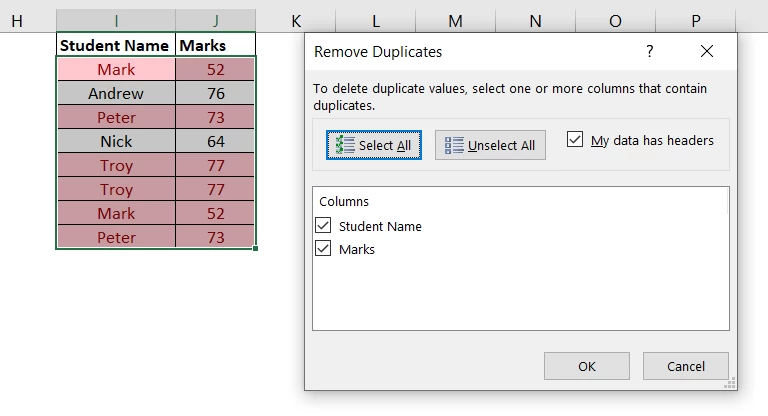
Task: Select column L header
Action: point(376,21)
